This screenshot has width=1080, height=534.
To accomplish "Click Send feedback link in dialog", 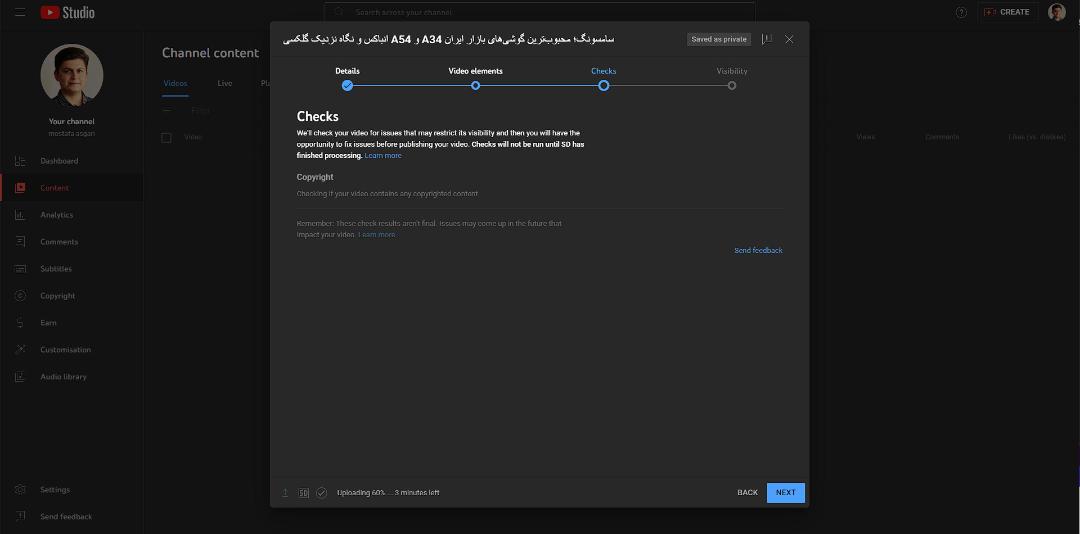I will coord(758,251).
